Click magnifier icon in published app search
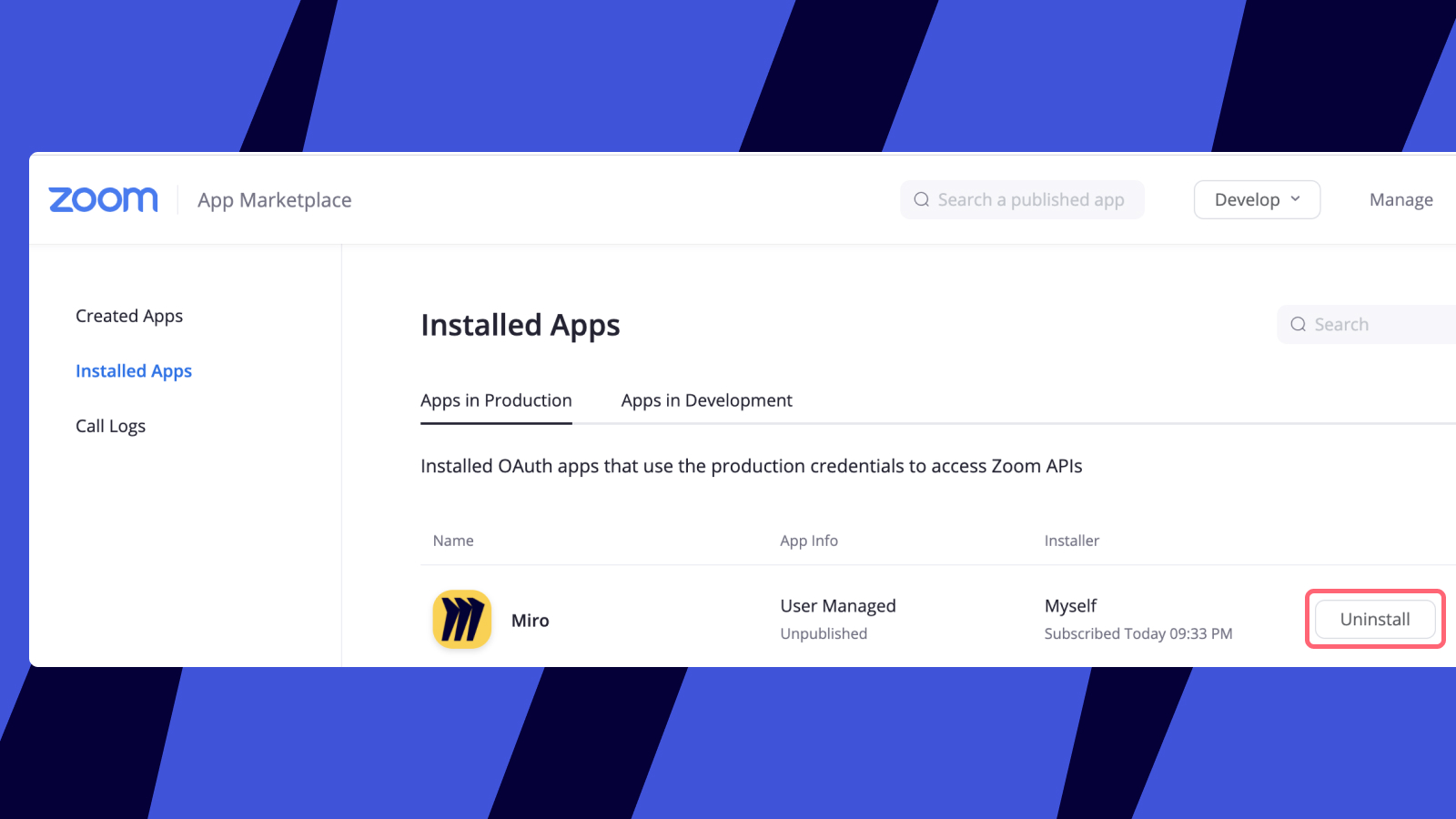The width and height of the screenshot is (1456, 819). (921, 199)
